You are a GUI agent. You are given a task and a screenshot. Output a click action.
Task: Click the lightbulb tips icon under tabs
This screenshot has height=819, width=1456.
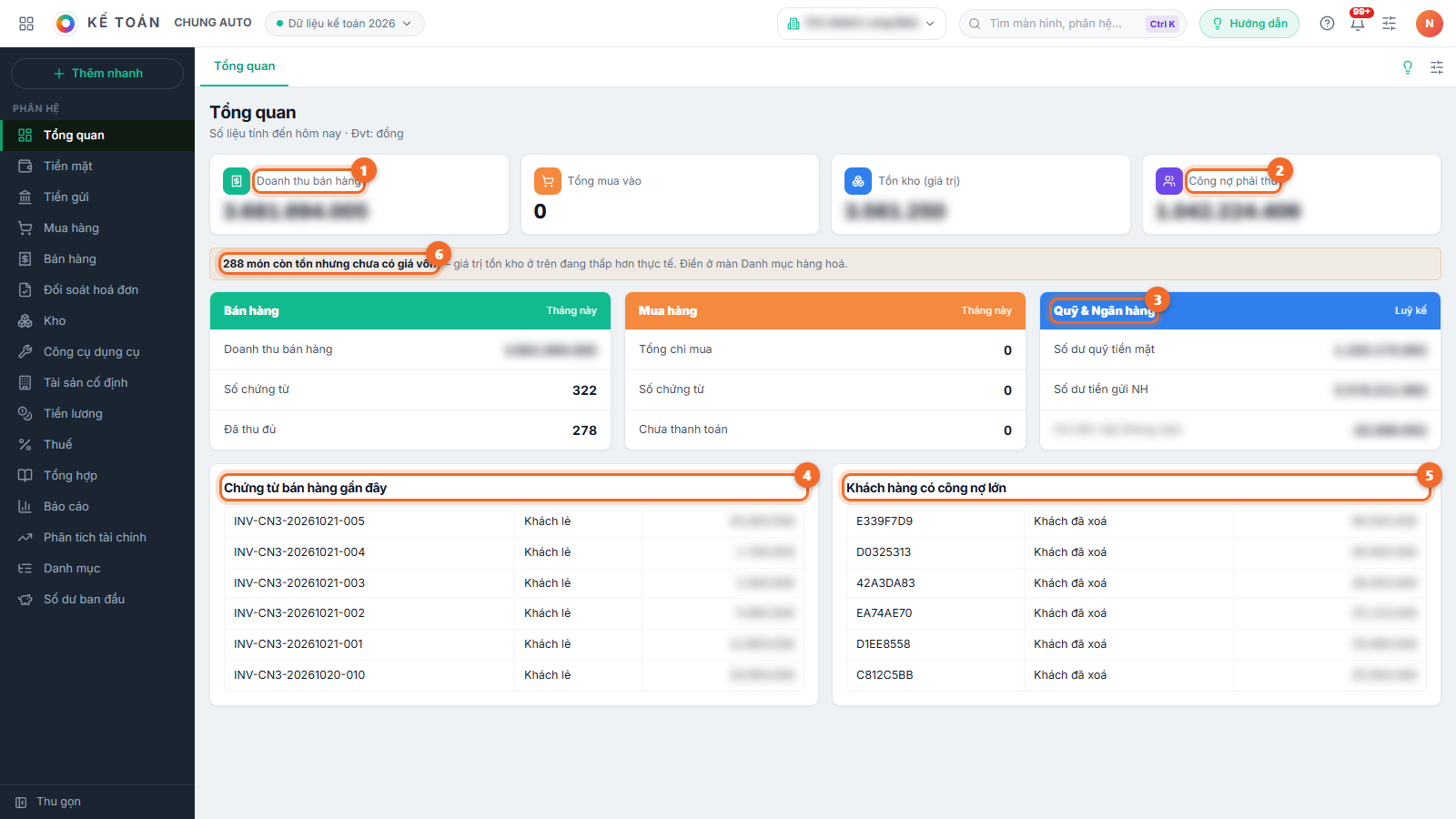pyautogui.click(x=1408, y=67)
